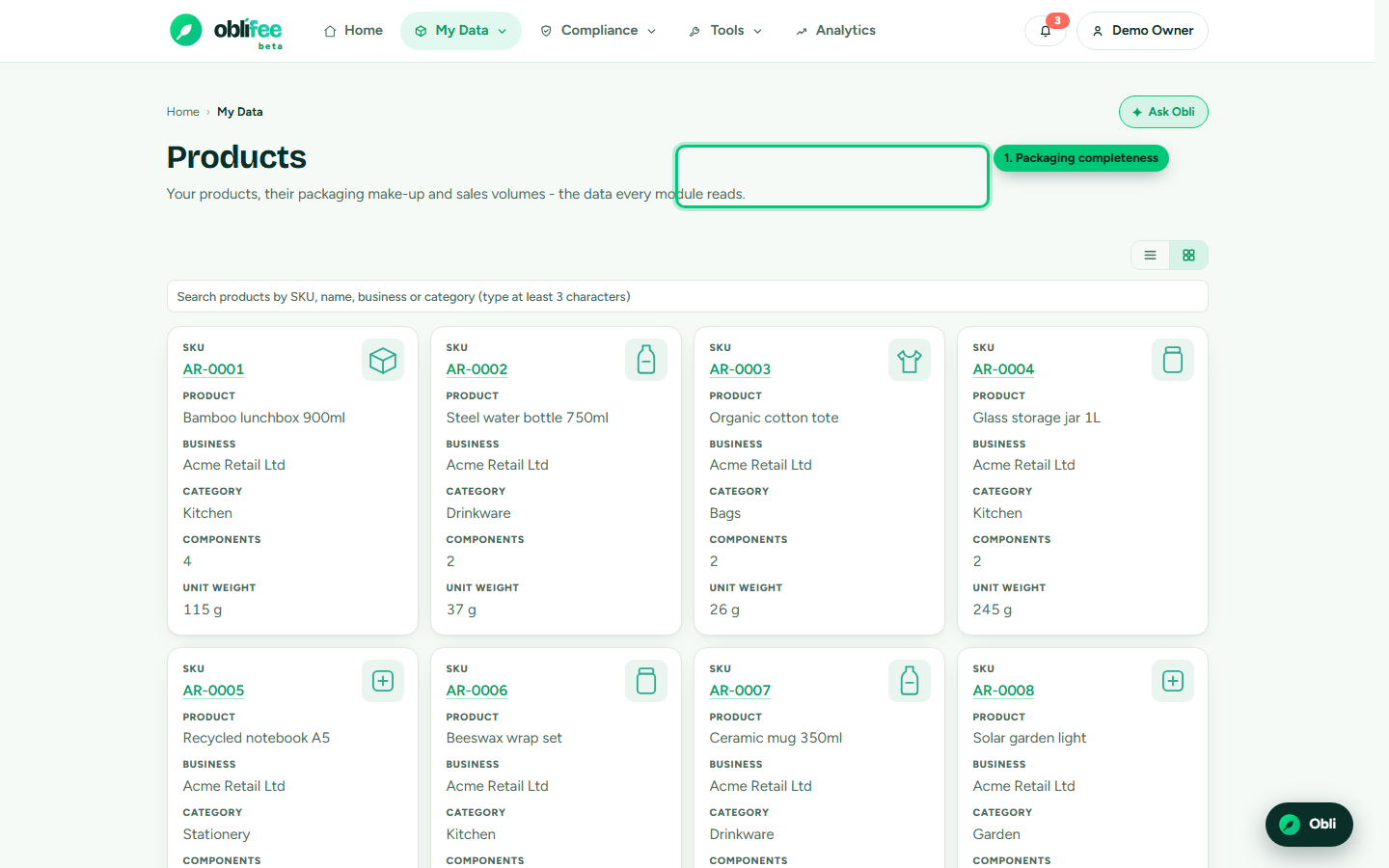Open SKU AR-0008
The width and height of the screenshot is (1389, 868).
pos(1003,691)
